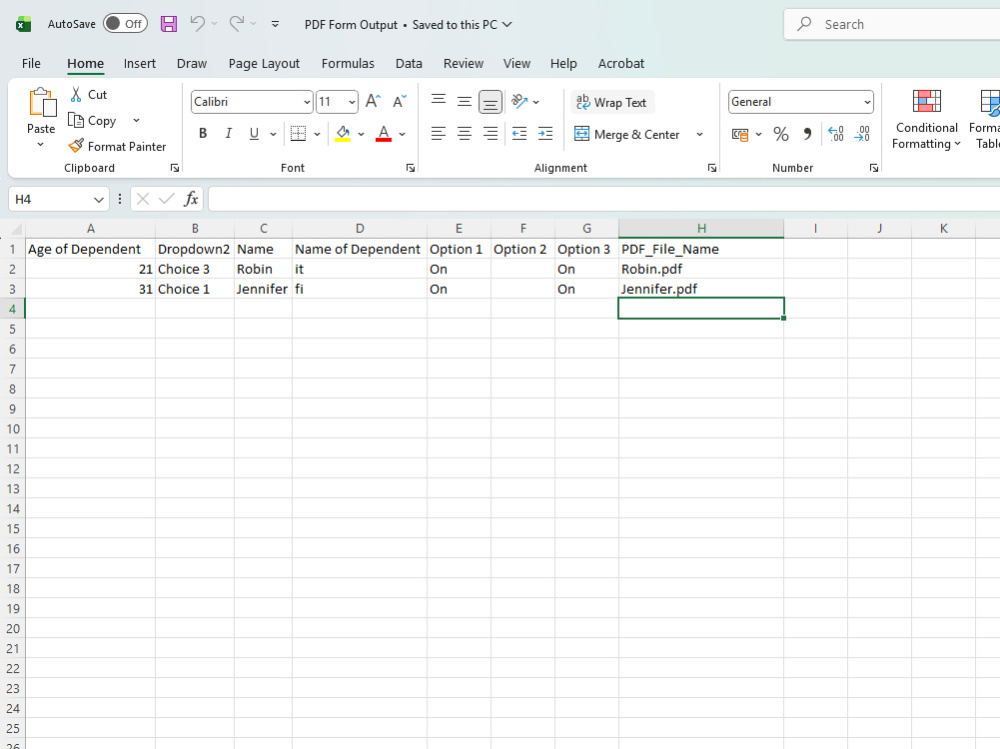The width and height of the screenshot is (1000, 749).
Task: Click the Redo arrow icon
Action: click(x=237, y=24)
